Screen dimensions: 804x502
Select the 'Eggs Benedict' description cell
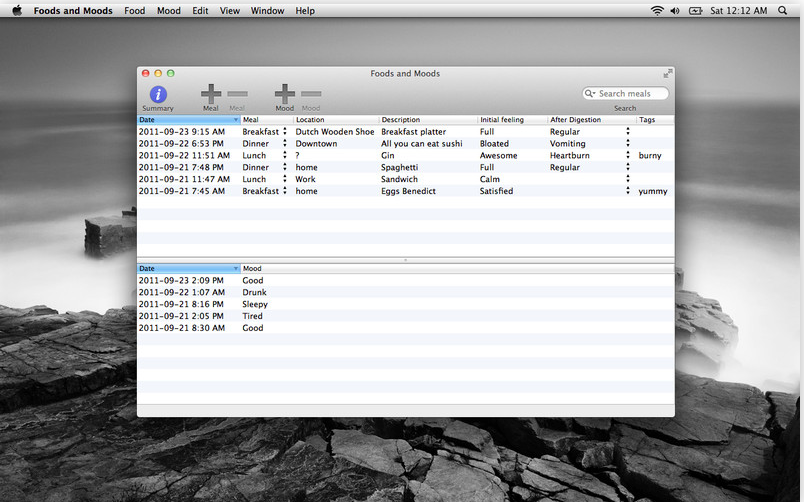pos(408,190)
